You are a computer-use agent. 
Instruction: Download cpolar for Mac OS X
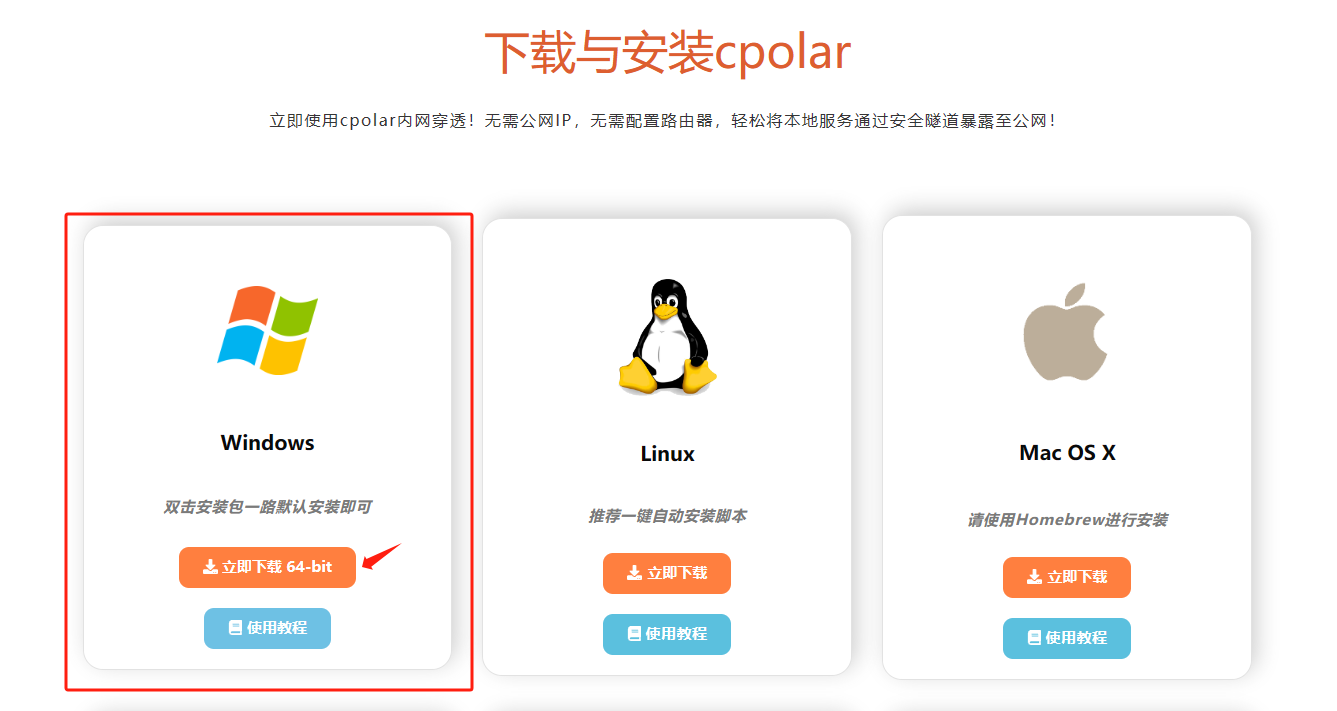[1067, 577]
